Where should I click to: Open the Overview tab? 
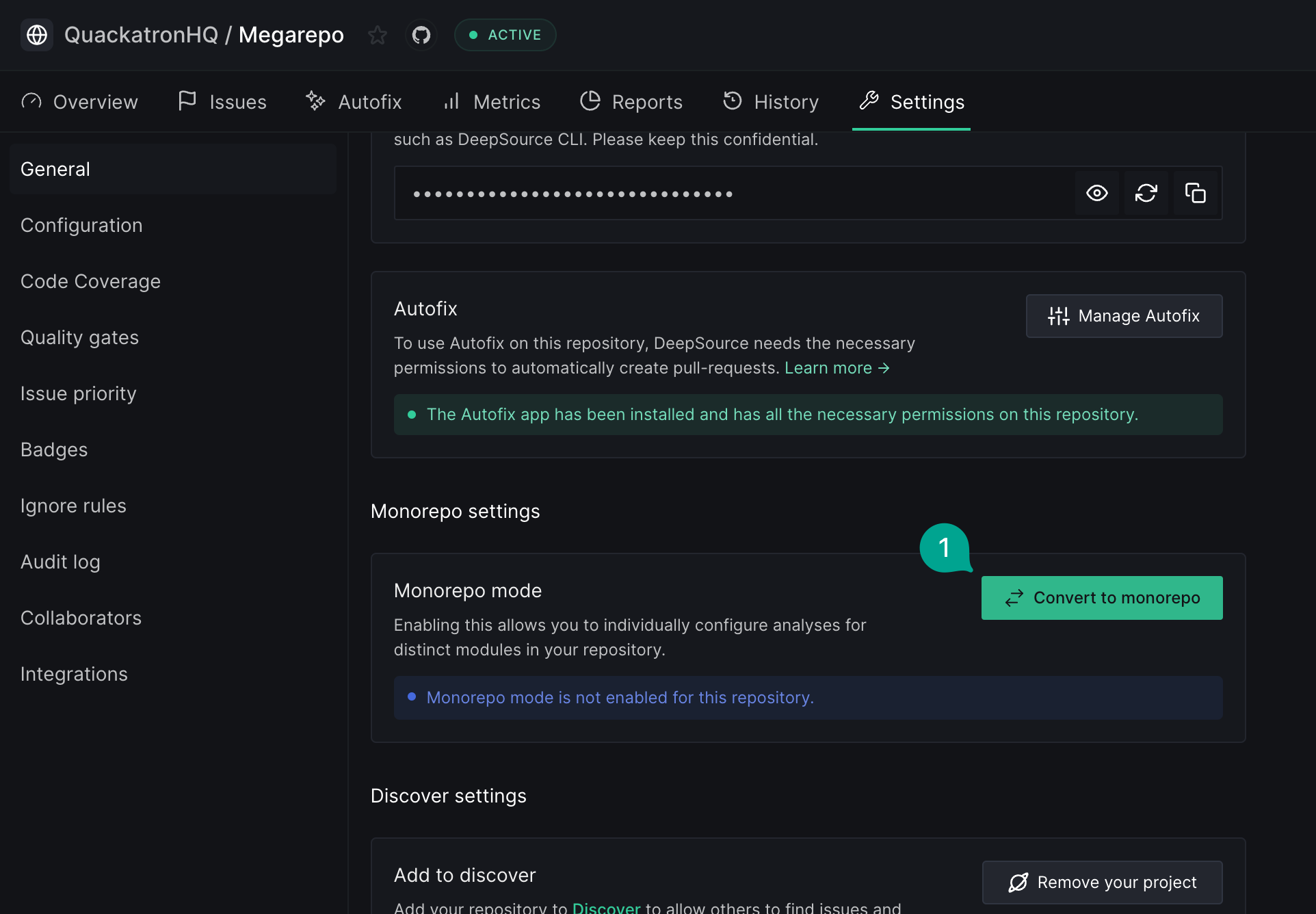[x=80, y=102]
